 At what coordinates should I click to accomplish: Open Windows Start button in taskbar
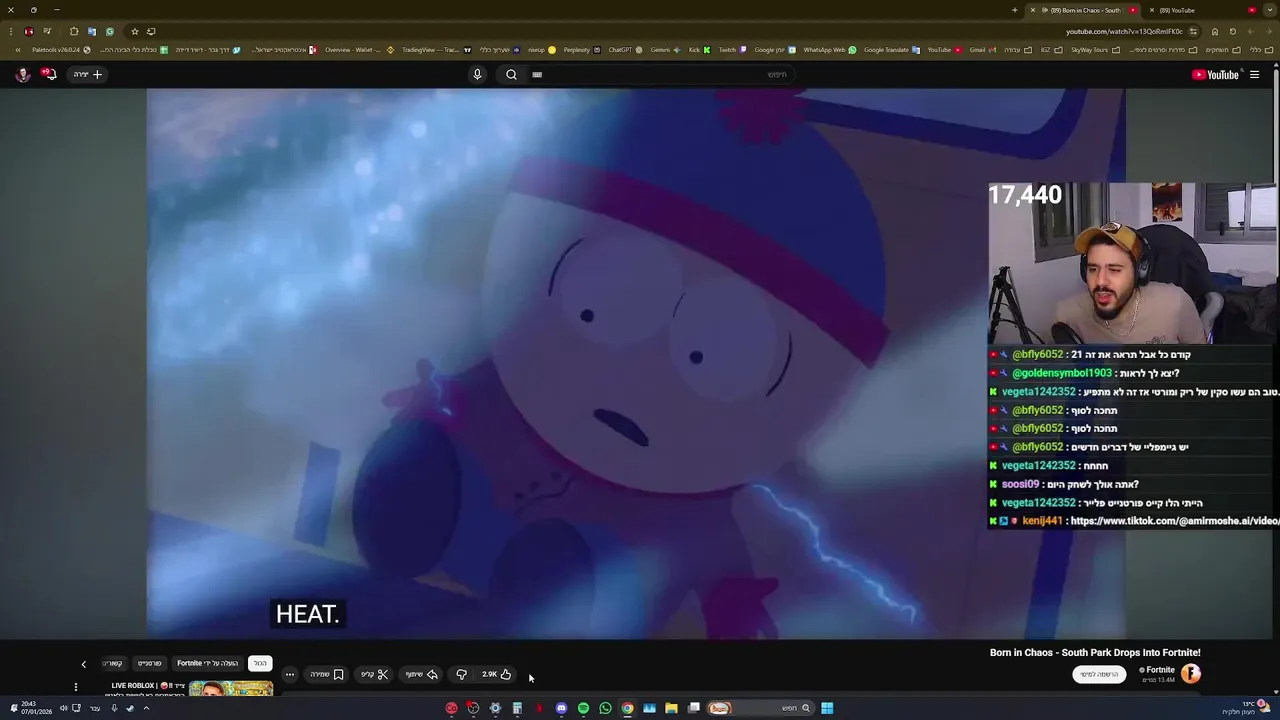coord(827,708)
